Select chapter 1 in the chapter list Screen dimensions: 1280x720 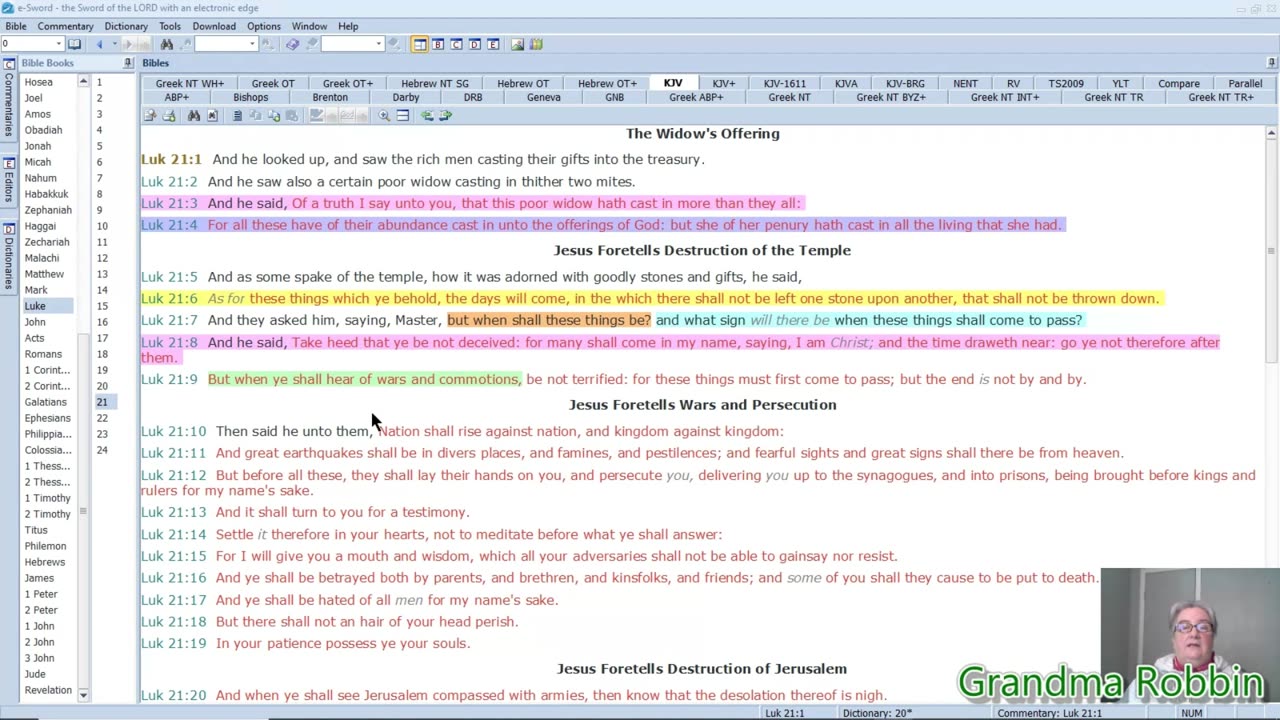(99, 82)
